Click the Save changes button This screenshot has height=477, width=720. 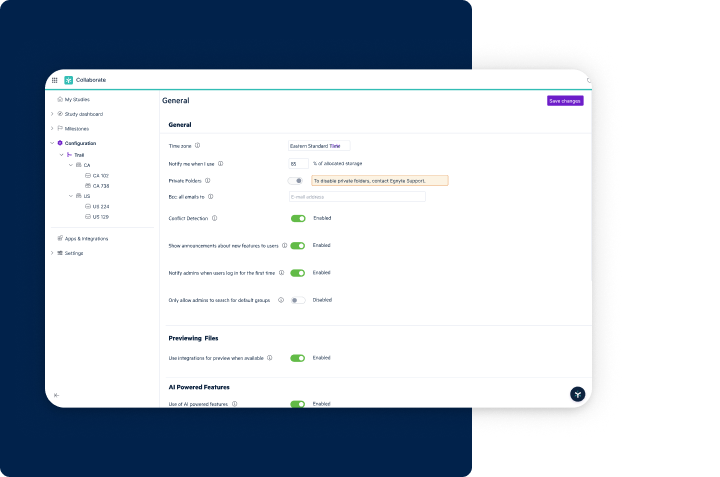[x=565, y=101]
